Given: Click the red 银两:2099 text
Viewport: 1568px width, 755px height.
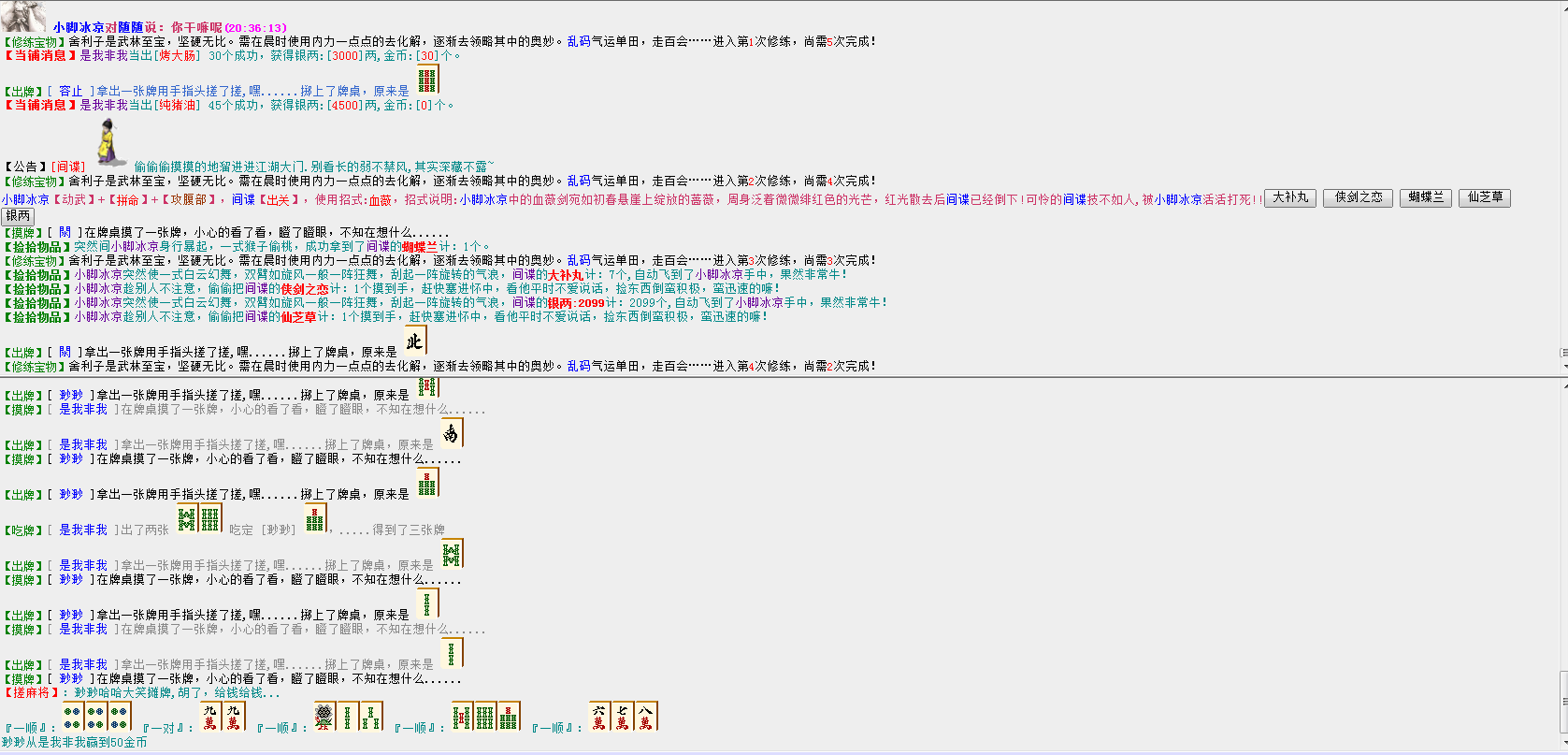Looking at the screenshot, I should pos(576,303).
